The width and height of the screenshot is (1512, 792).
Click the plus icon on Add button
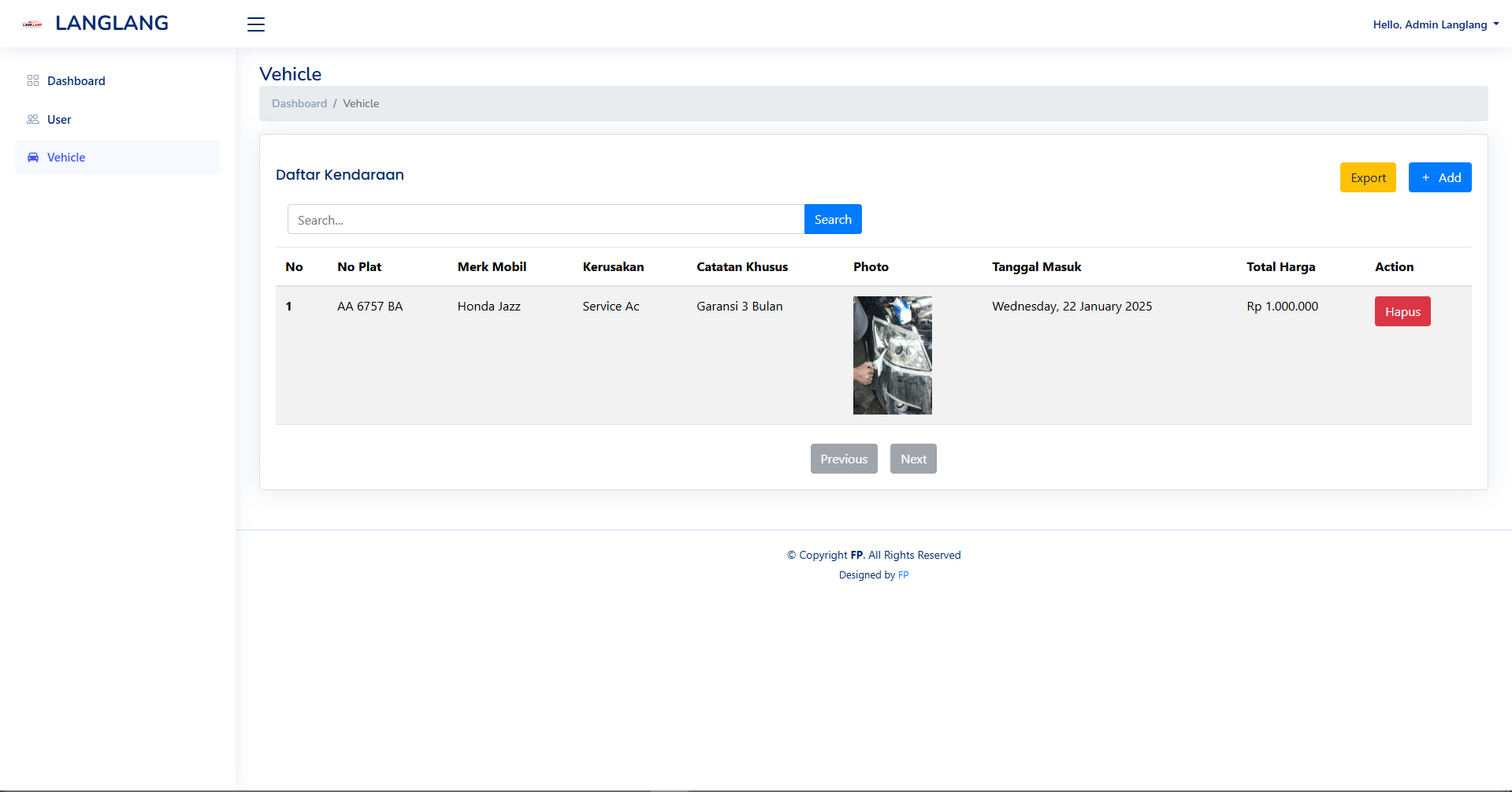click(x=1425, y=177)
